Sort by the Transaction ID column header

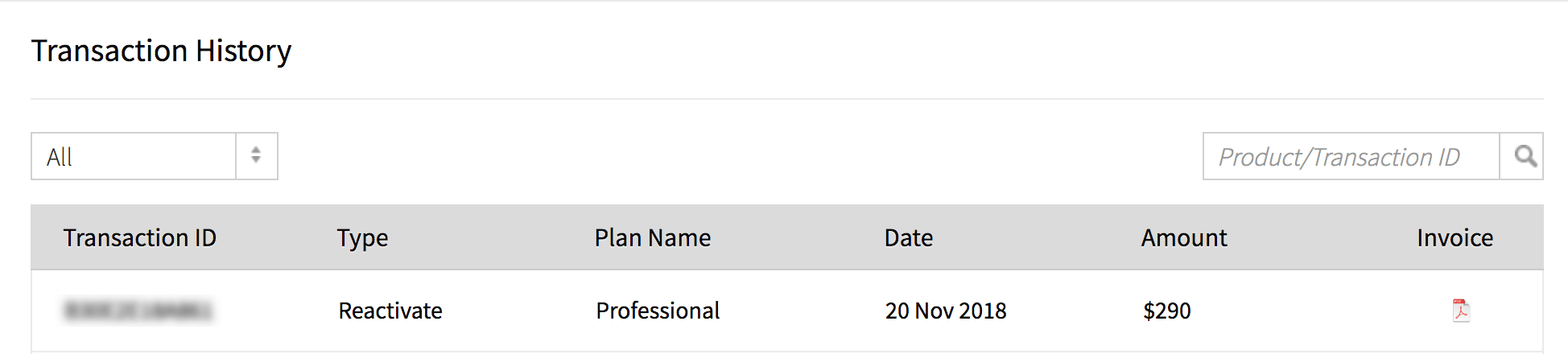click(140, 238)
